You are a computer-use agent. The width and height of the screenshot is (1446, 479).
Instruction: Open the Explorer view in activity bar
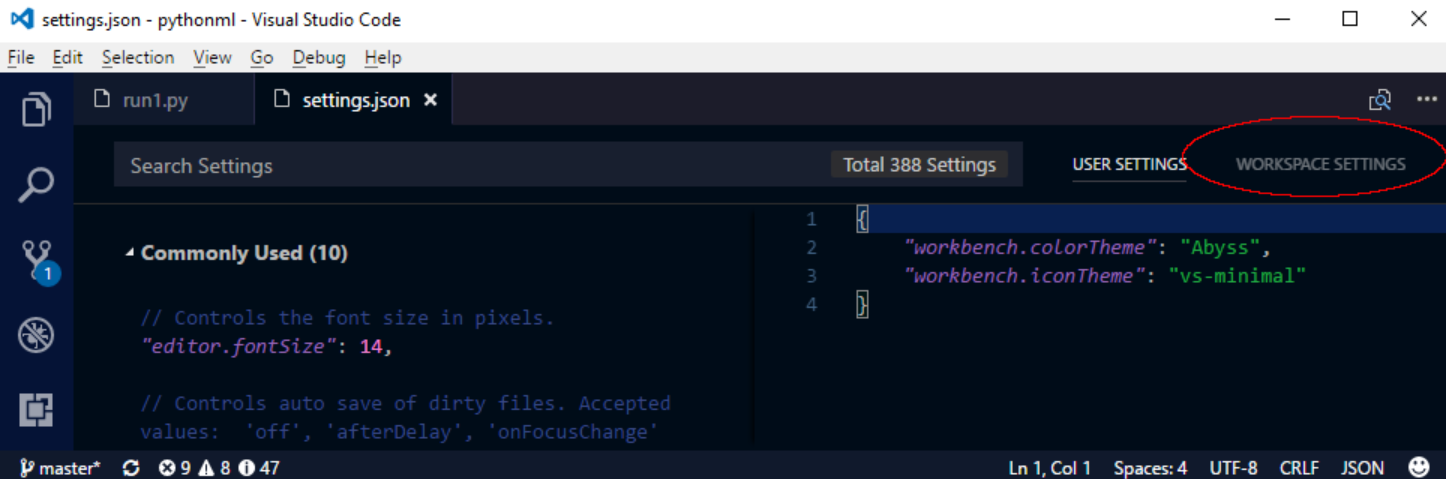[36, 109]
